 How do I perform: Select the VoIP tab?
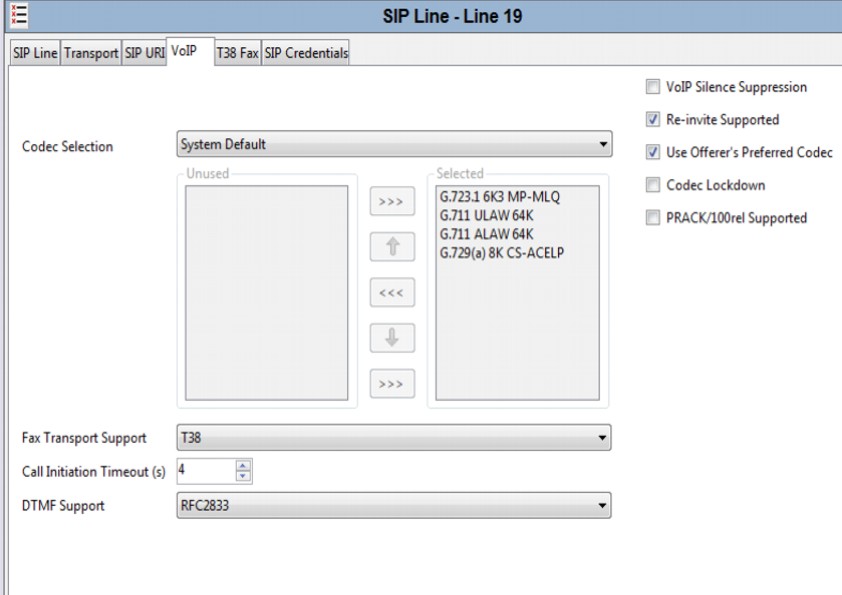[x=191, y=51]
